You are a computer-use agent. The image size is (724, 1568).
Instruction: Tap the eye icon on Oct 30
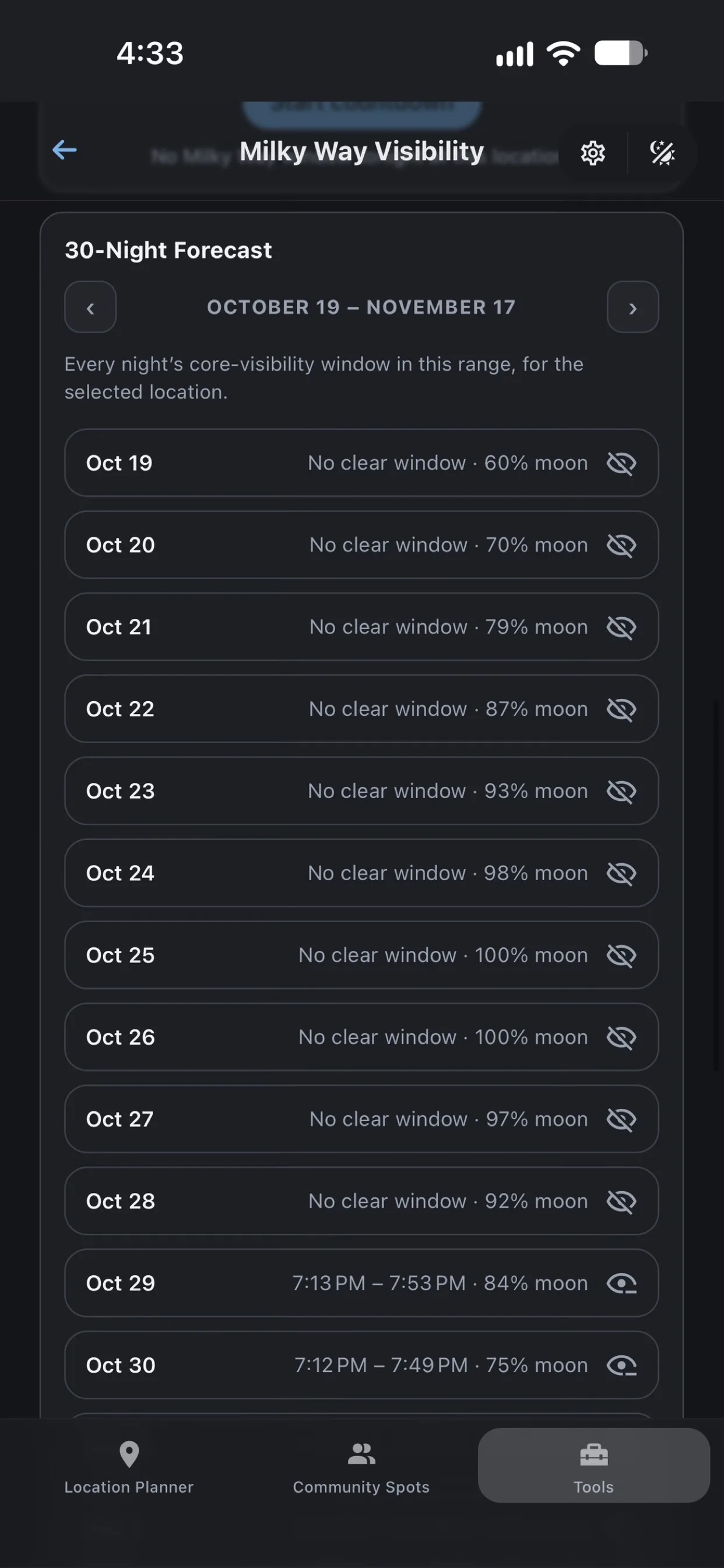point(622,1366)
